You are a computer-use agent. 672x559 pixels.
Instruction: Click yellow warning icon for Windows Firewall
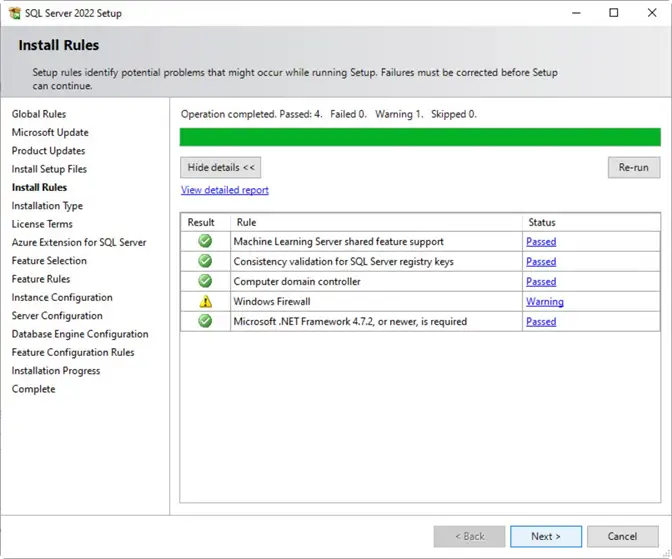(x=205, y=301)
